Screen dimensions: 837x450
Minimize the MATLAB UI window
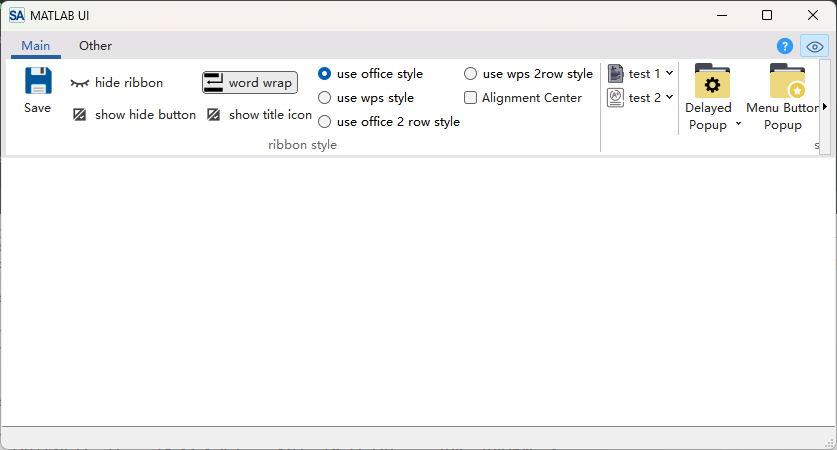pyautogui.click(x=722, y=15)
